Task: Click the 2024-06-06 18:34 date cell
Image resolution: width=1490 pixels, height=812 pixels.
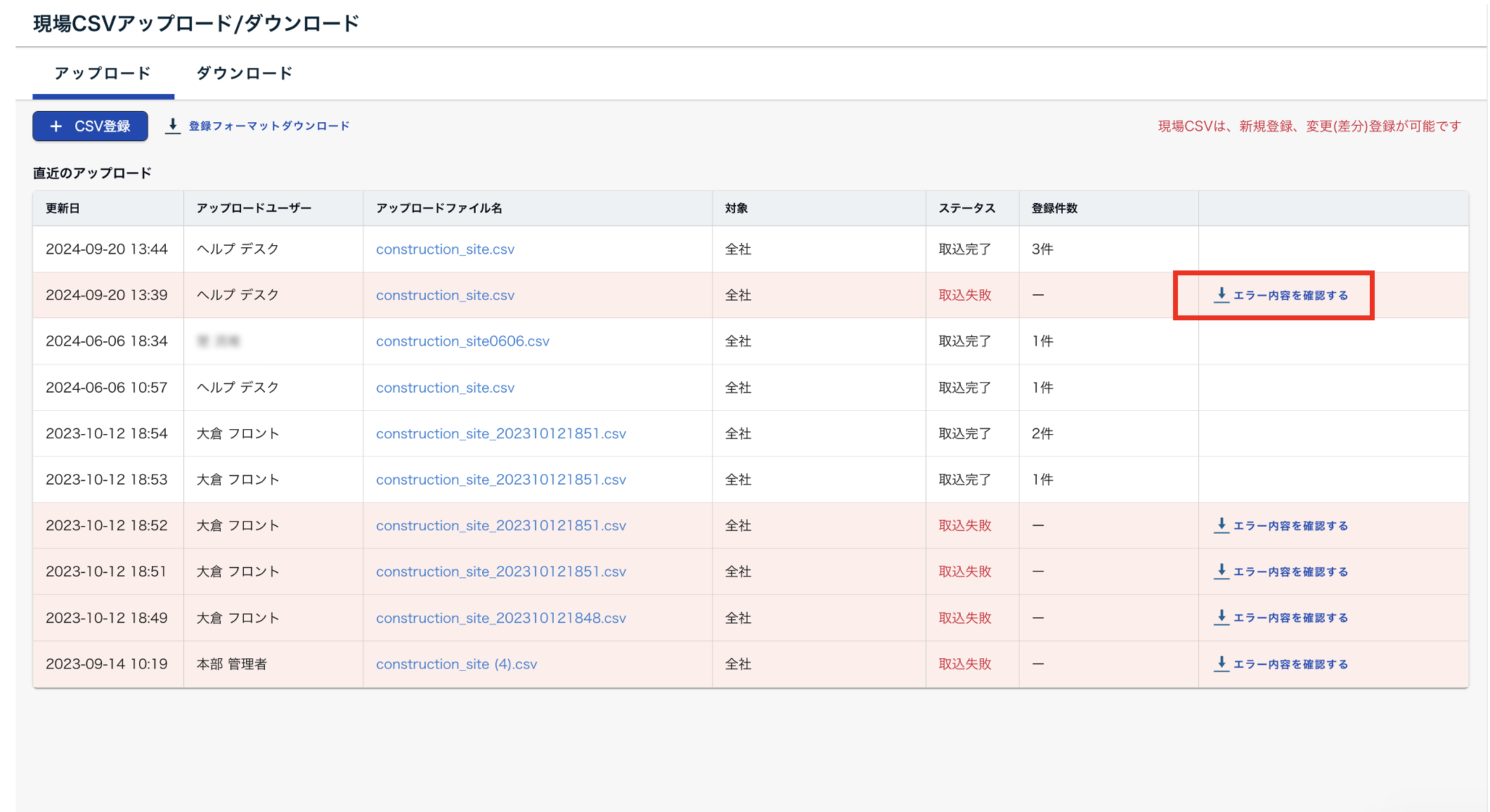Action: point(107,341)
